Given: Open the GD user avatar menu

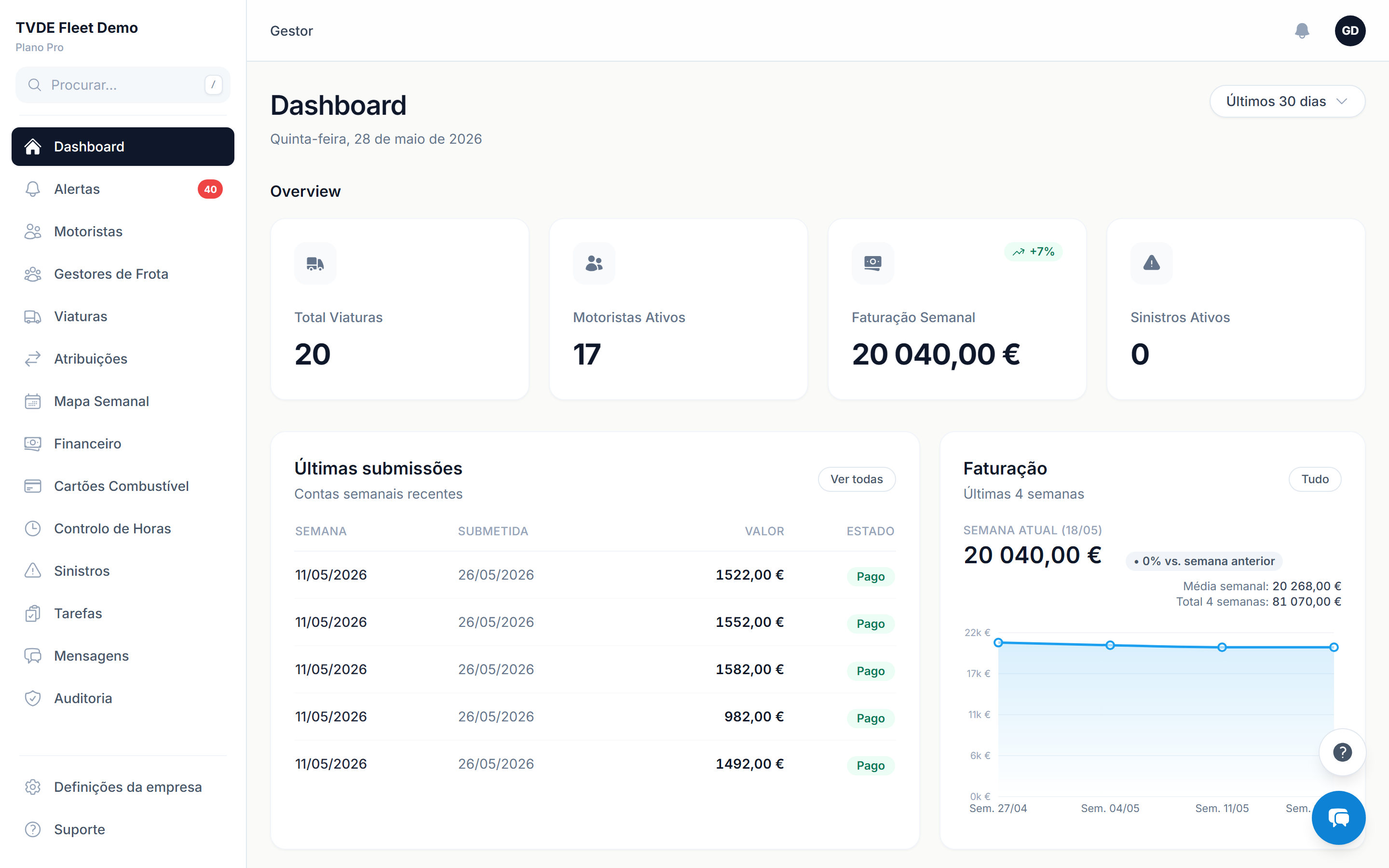Looking at the screenshot, I should click(1350, 31).
